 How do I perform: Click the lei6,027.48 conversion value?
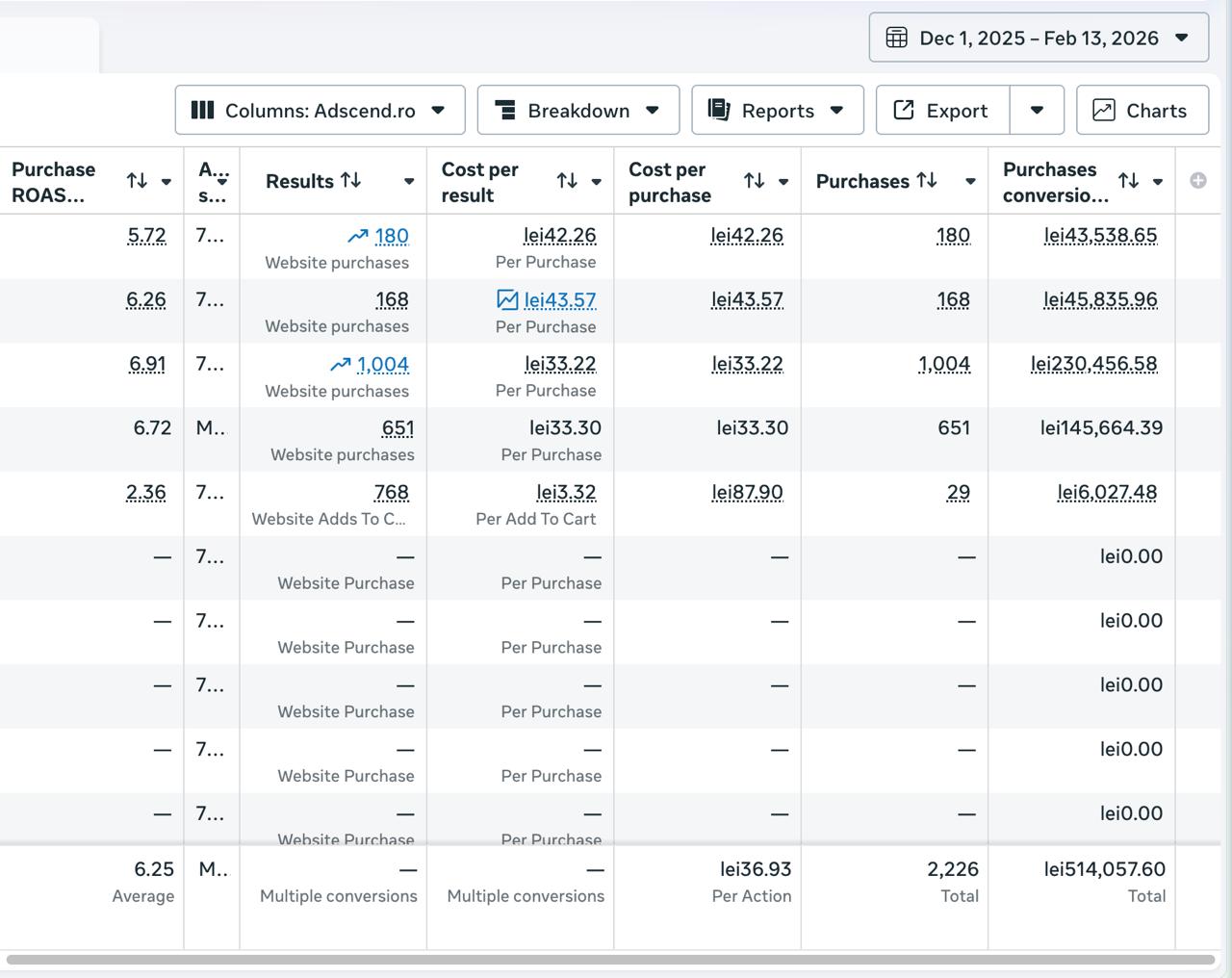[x=1108, y=493]
